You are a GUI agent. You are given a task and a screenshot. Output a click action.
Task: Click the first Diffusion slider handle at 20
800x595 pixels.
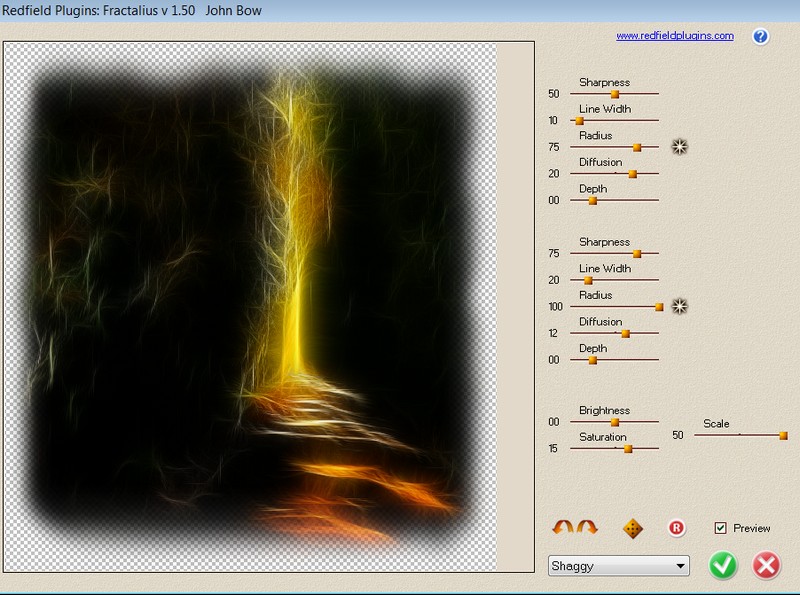(x=633, y=174)
